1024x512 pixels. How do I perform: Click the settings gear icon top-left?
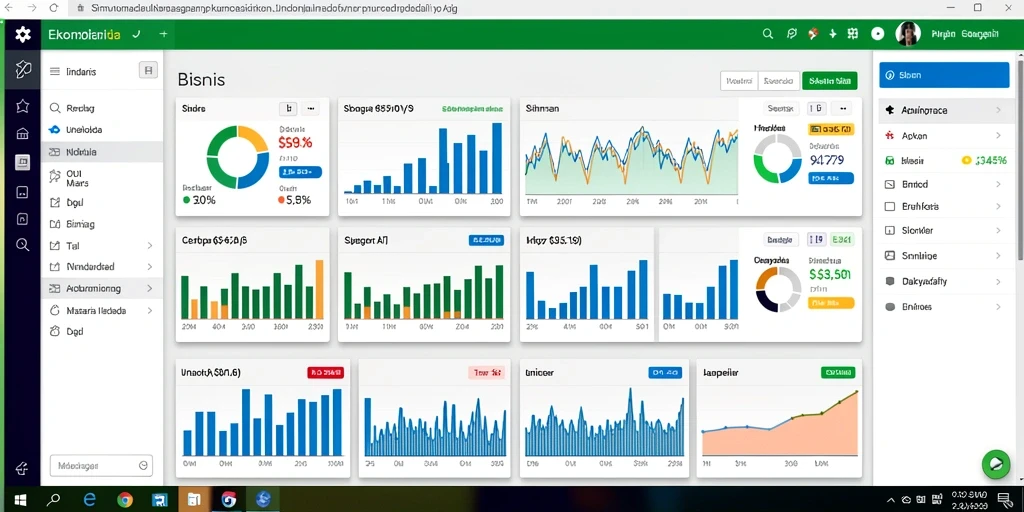(x=23, y=35)
